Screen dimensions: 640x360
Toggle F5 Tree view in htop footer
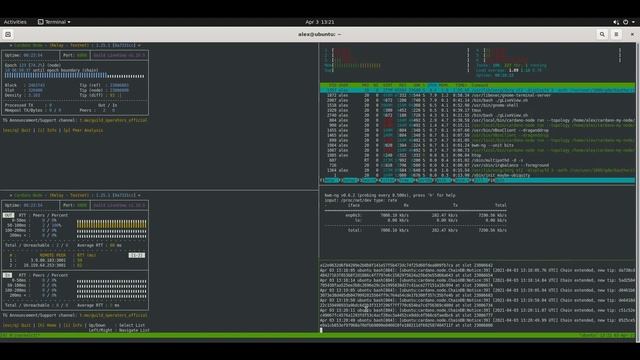click(406, 180)
